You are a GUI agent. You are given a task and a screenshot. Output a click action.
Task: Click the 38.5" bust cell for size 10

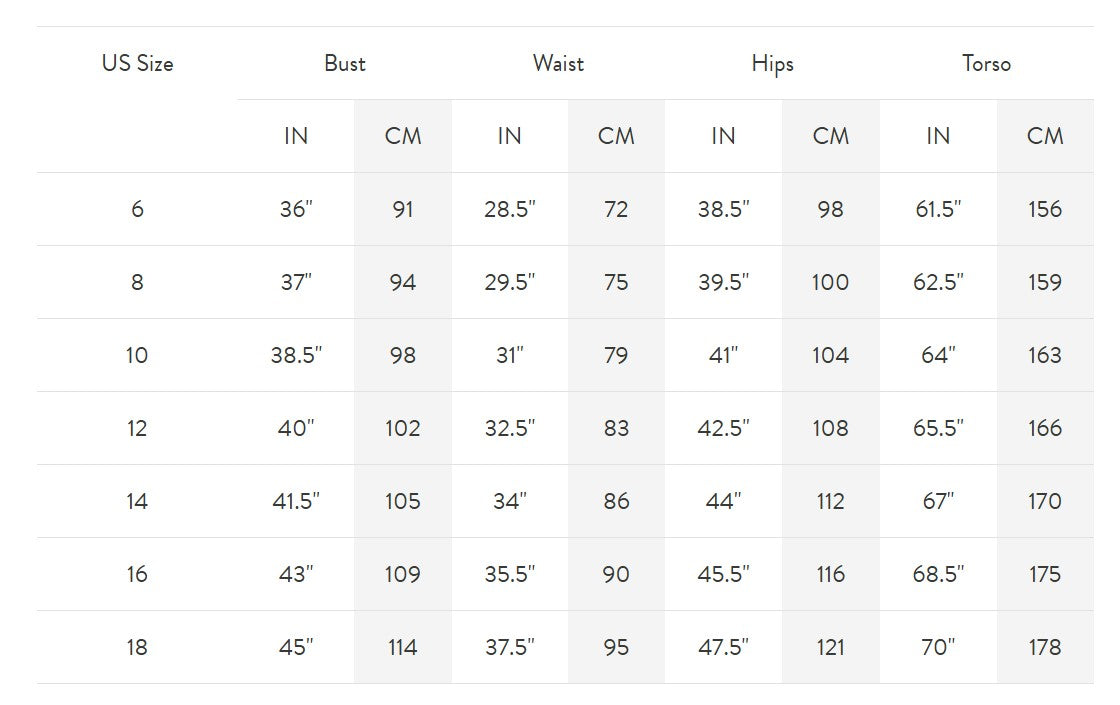[x=296, y=356]
